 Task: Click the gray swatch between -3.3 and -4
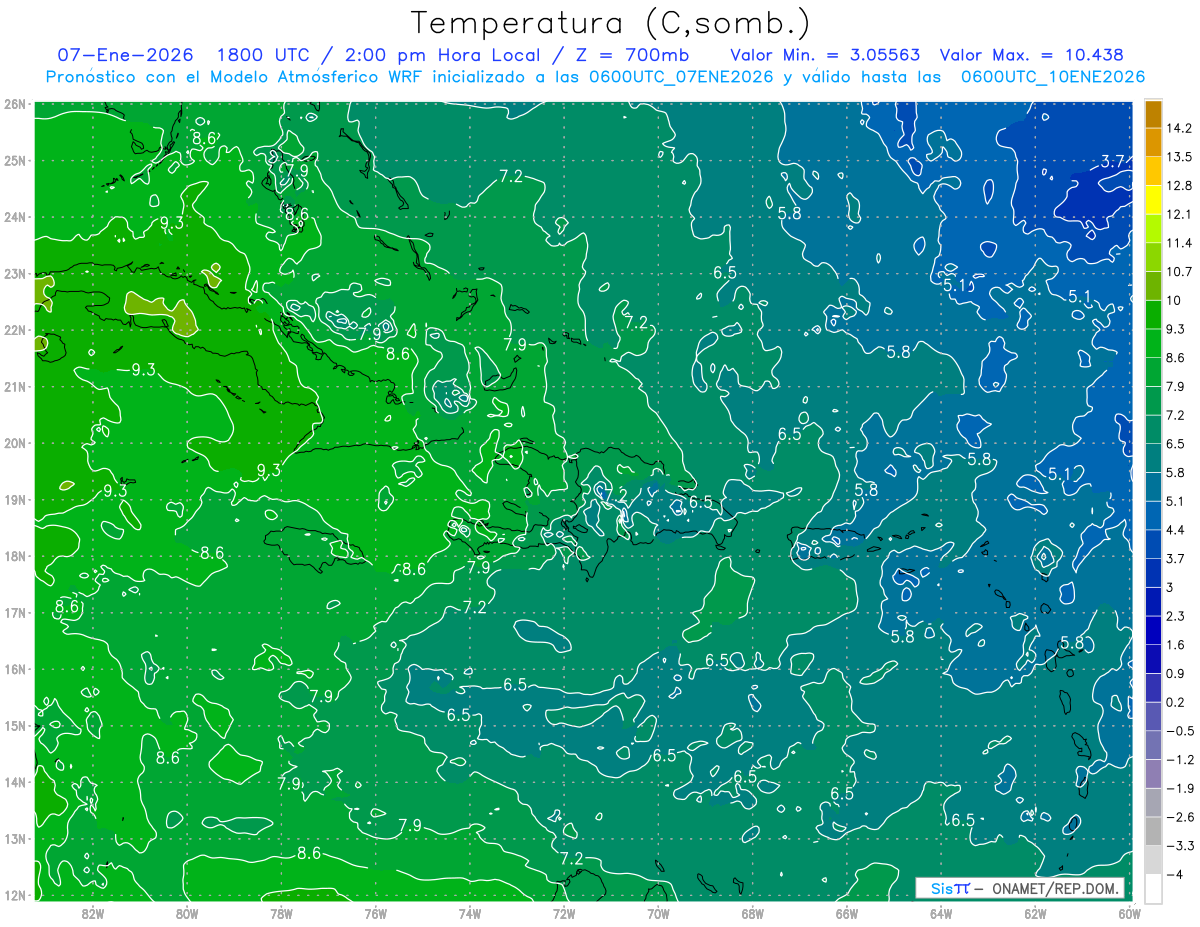pos(1153,859)
